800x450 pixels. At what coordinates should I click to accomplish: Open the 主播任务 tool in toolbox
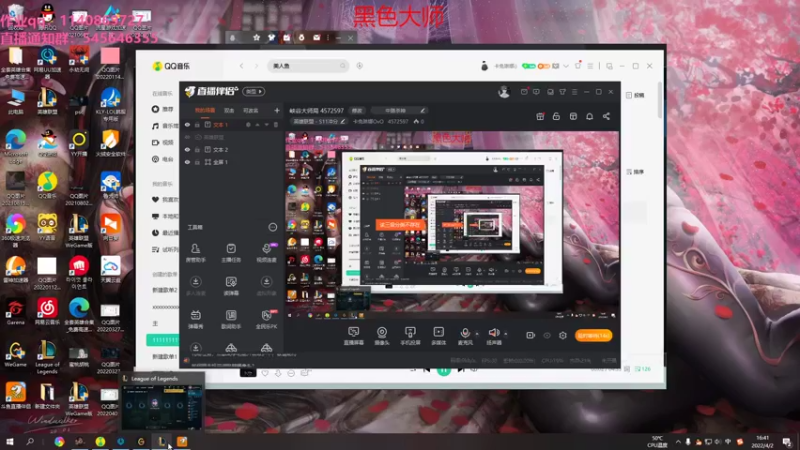(x=231, y=252)
